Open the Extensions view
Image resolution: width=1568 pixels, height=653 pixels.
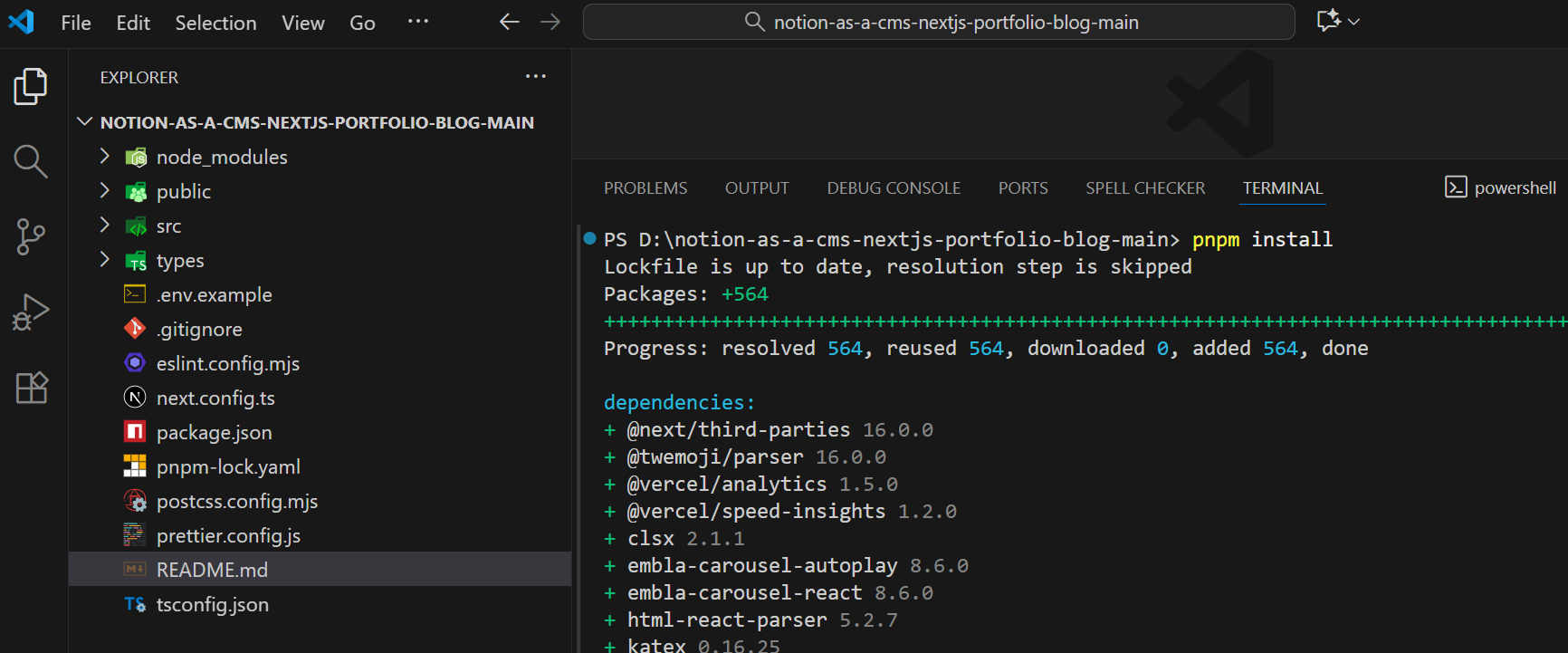click(32, 388)
